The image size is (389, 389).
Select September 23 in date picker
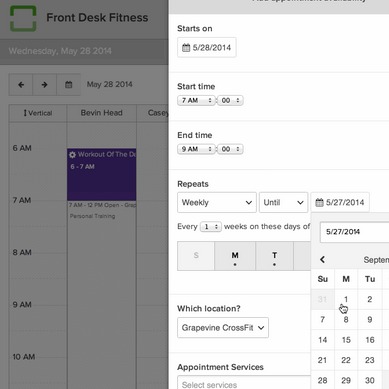pyautogui.click(x=370, y=360)
